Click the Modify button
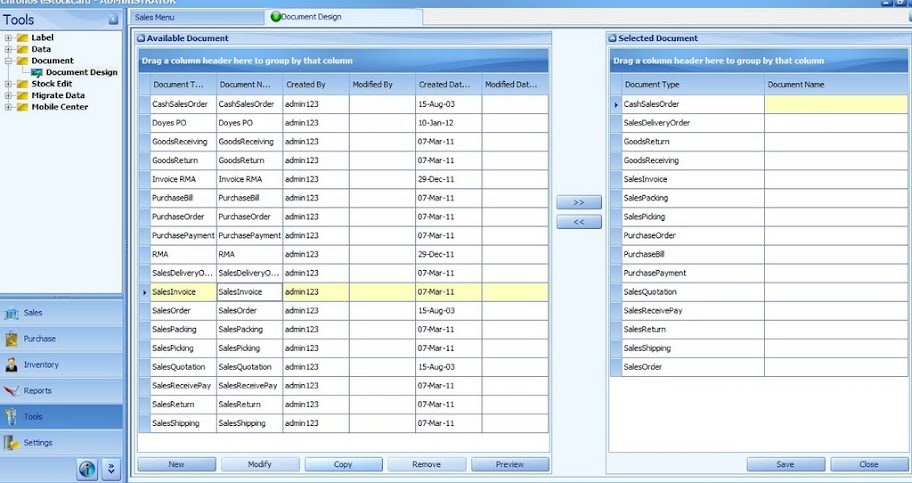 (260, 464)
